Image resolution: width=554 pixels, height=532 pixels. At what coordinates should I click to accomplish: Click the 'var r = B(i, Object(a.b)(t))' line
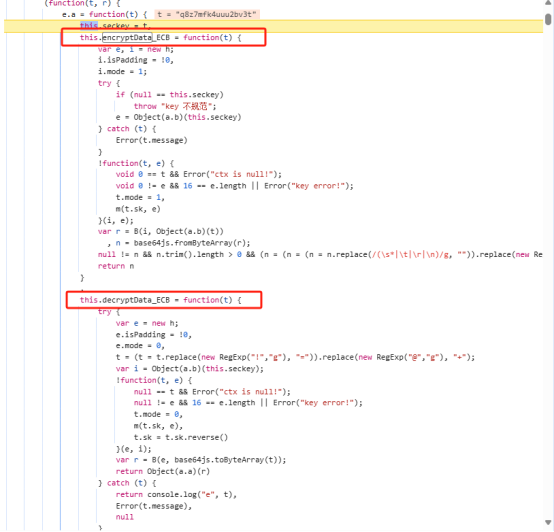coord(161,232)
